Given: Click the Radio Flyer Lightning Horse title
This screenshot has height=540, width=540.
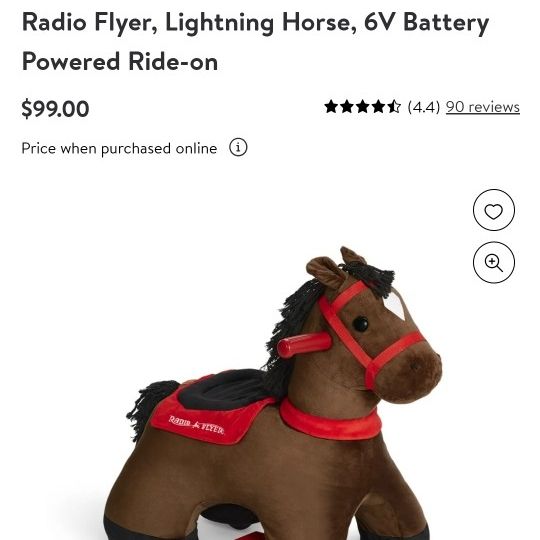Looking at the screenshot, I should (255, 42).
